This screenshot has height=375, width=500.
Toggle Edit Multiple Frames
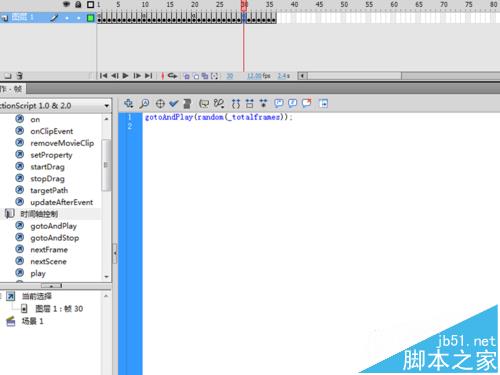pos(205,76)
